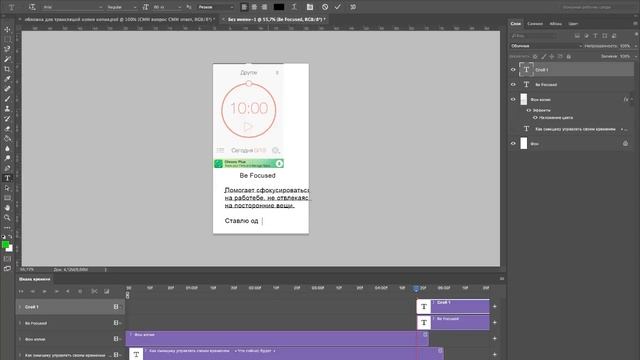Screen dimensions: 640x360
Task: Select the Без имени-1 document tab
Action: coord(276,19)
